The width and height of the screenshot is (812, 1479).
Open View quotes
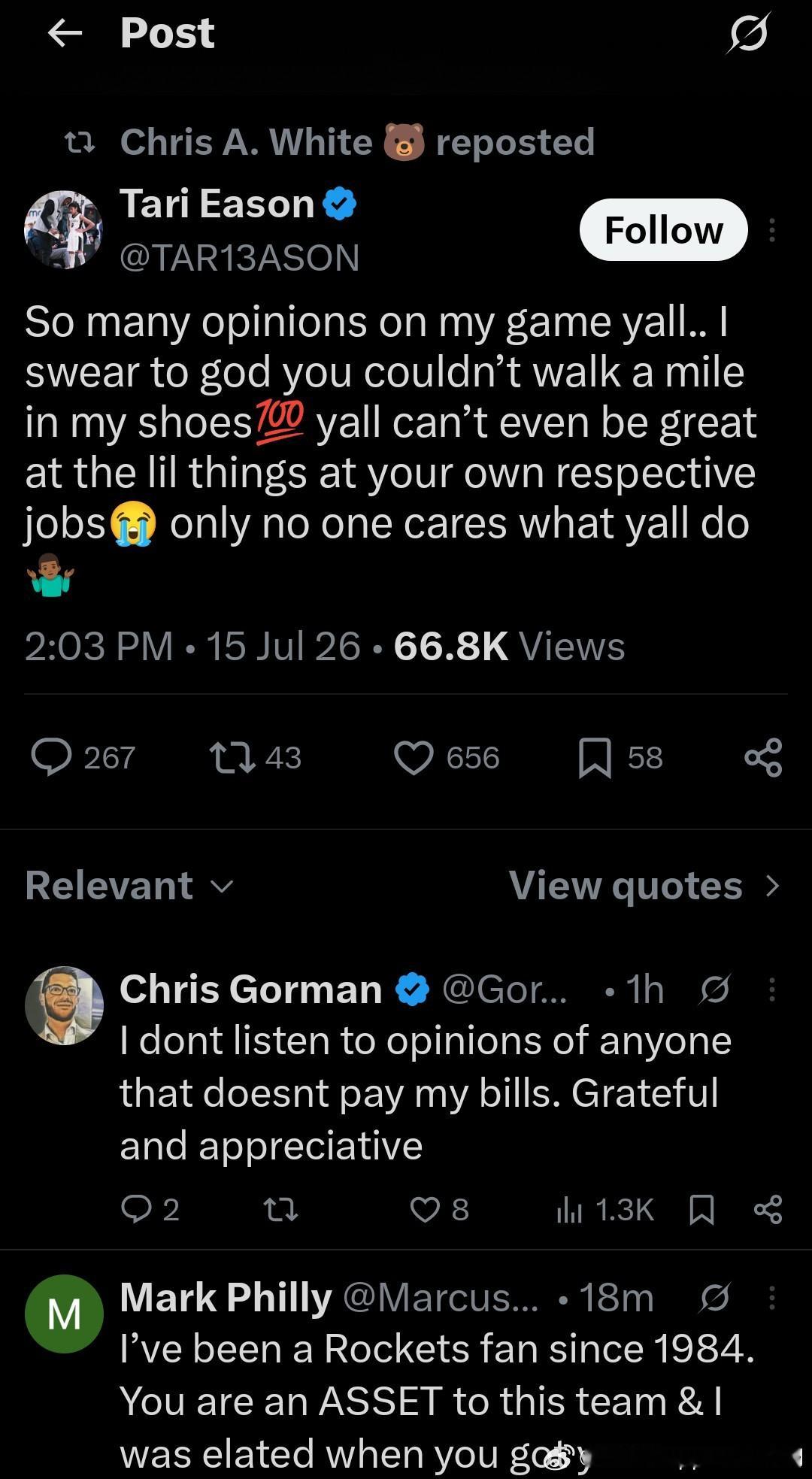coord(645,886)
